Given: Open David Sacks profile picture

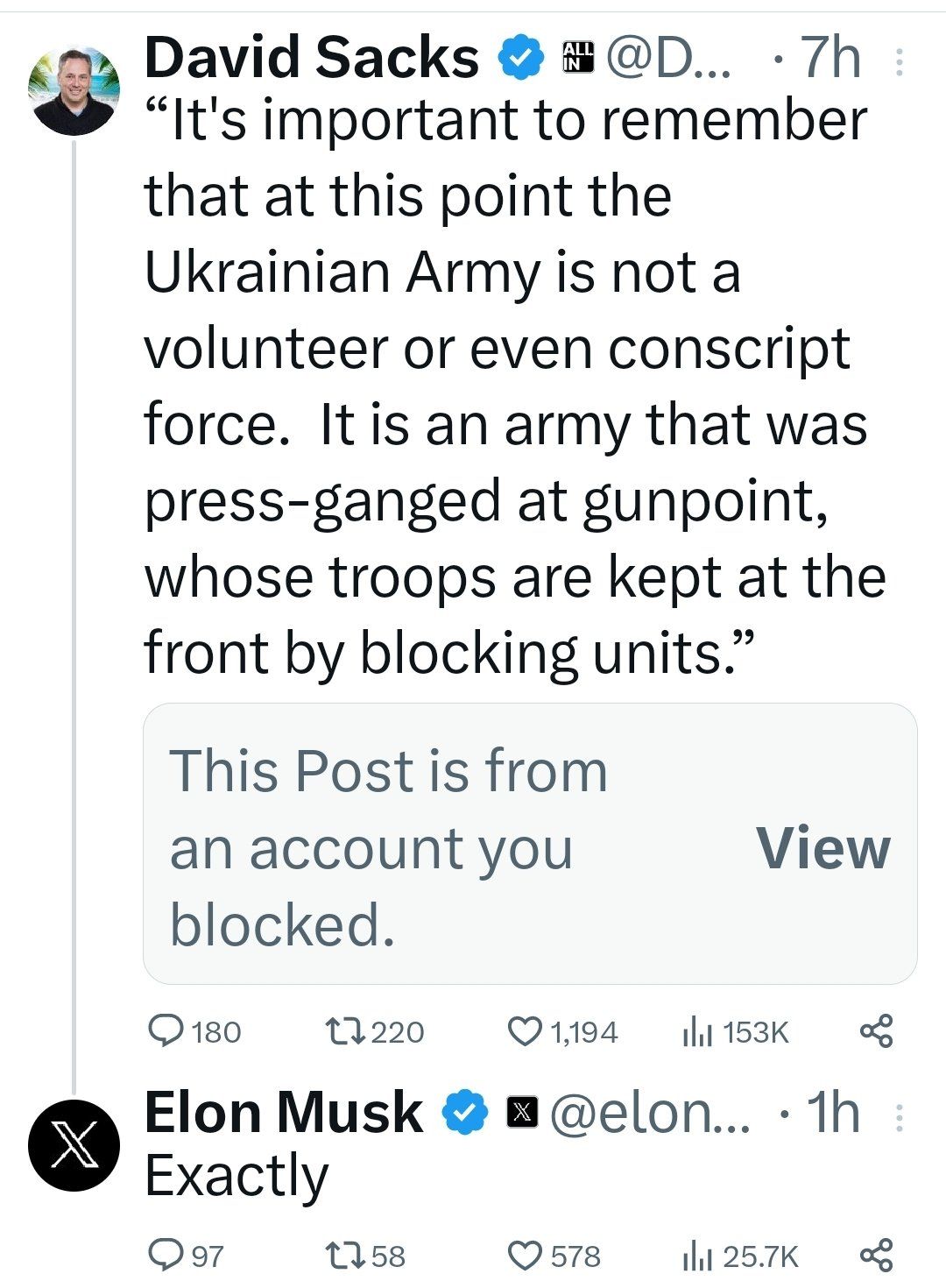Looking at the screenshot, I should point(74,91).
